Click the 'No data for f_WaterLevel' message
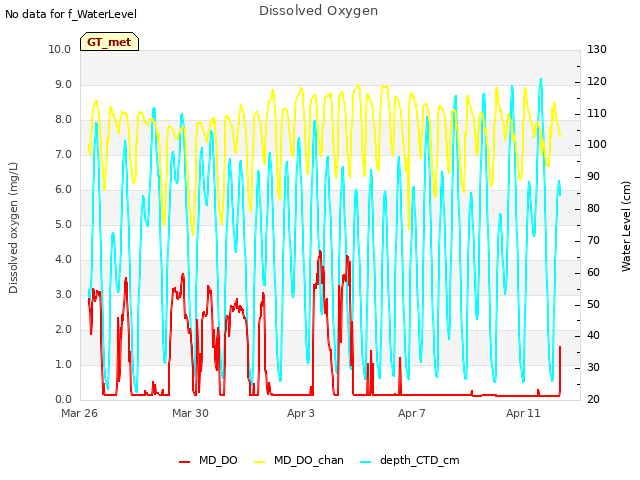The width and height of the screenshot is (640, 480). coord(71,14)
